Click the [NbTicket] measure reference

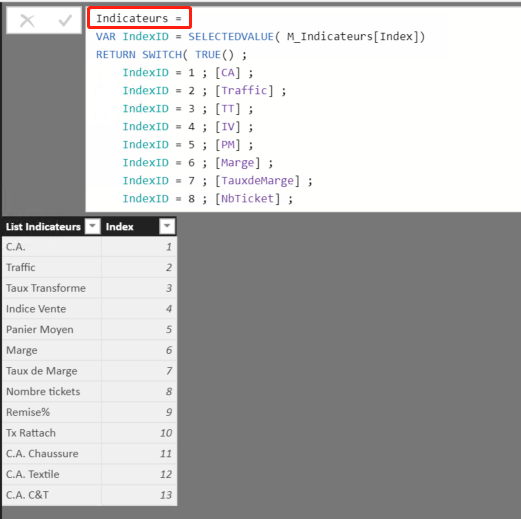(247, 198)
